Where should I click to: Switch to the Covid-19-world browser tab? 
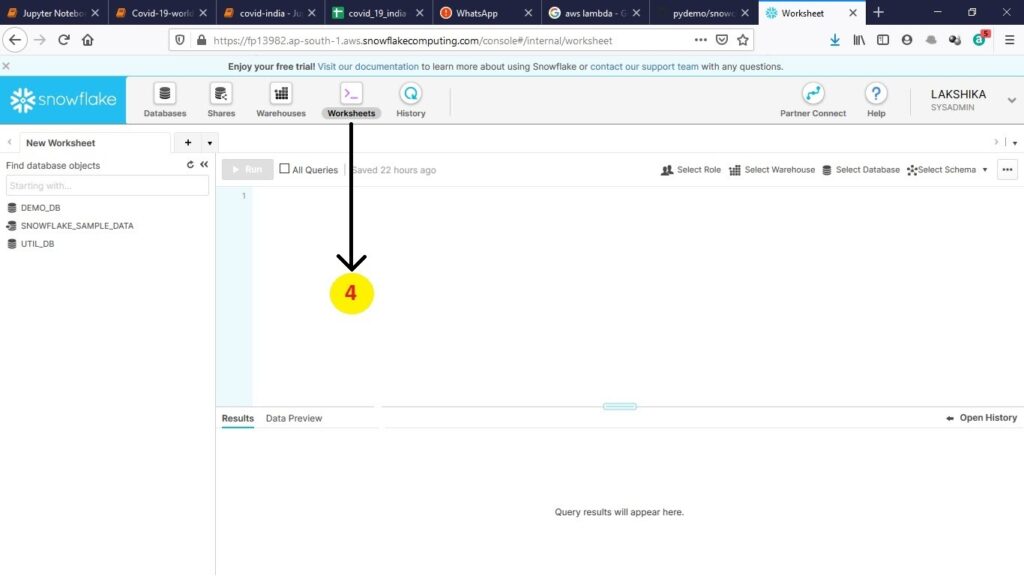161,12
